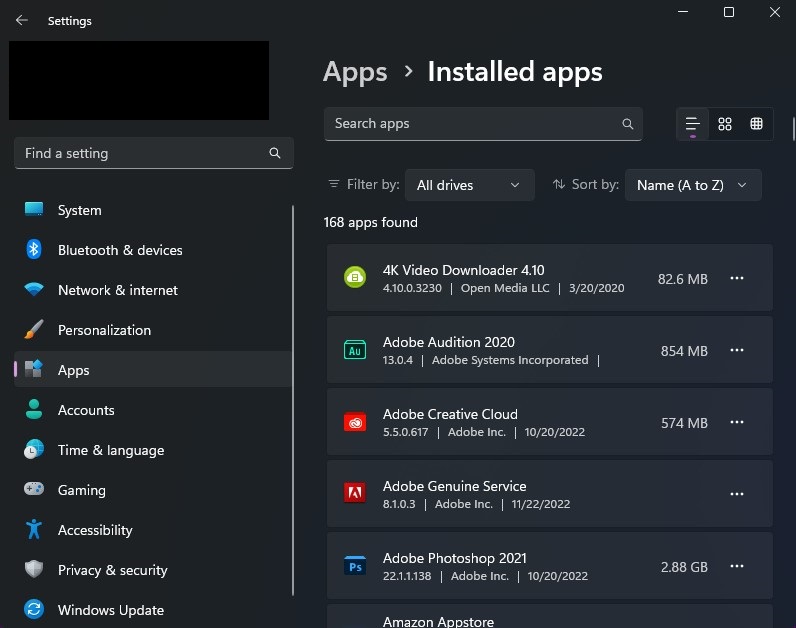Open Windows Update page
The width and height of the screenshot is (796, 628).
point(152,610)
